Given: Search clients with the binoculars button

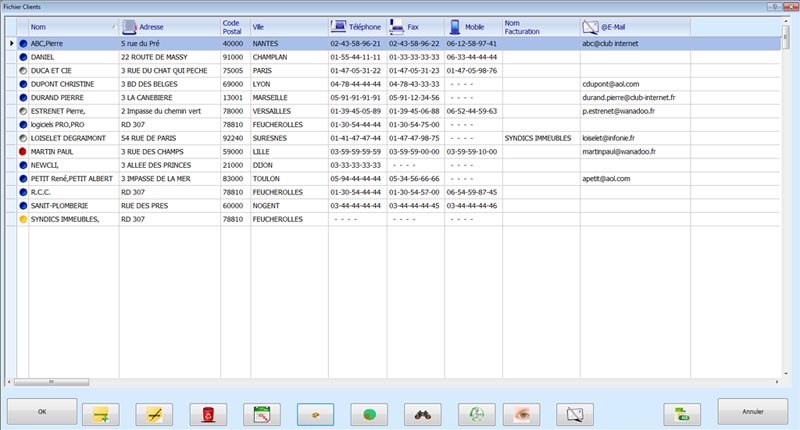Looking at the screenshot, I should pyautogui.click(x=422, y=412).
